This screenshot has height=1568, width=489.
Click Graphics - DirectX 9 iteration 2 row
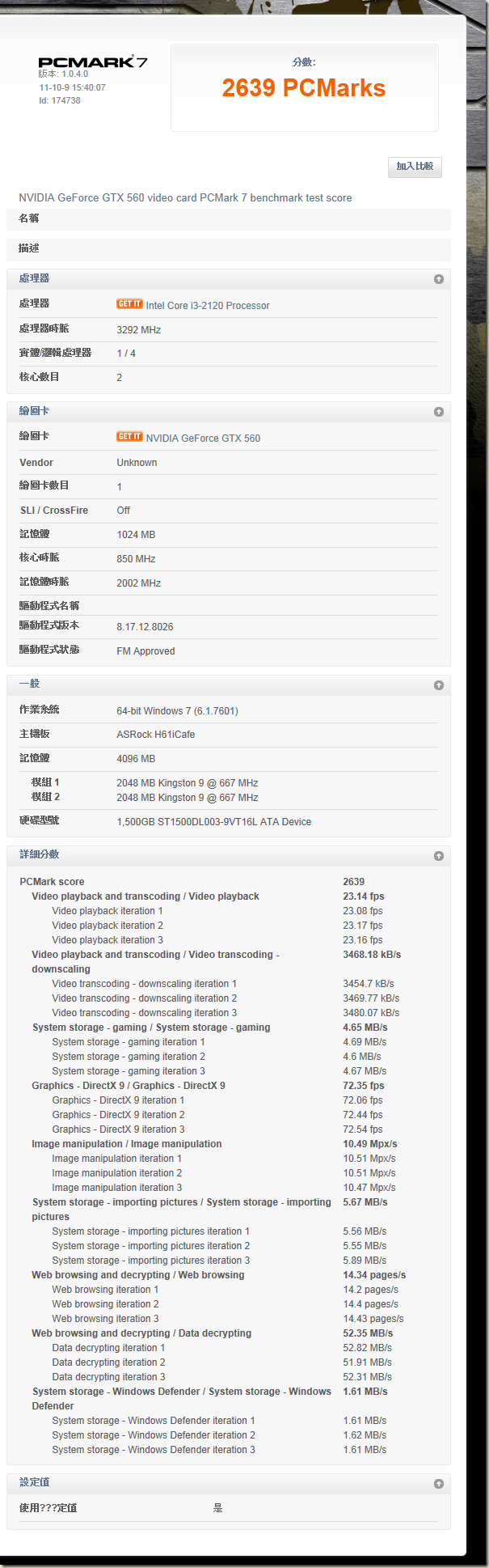point(229,1115)
